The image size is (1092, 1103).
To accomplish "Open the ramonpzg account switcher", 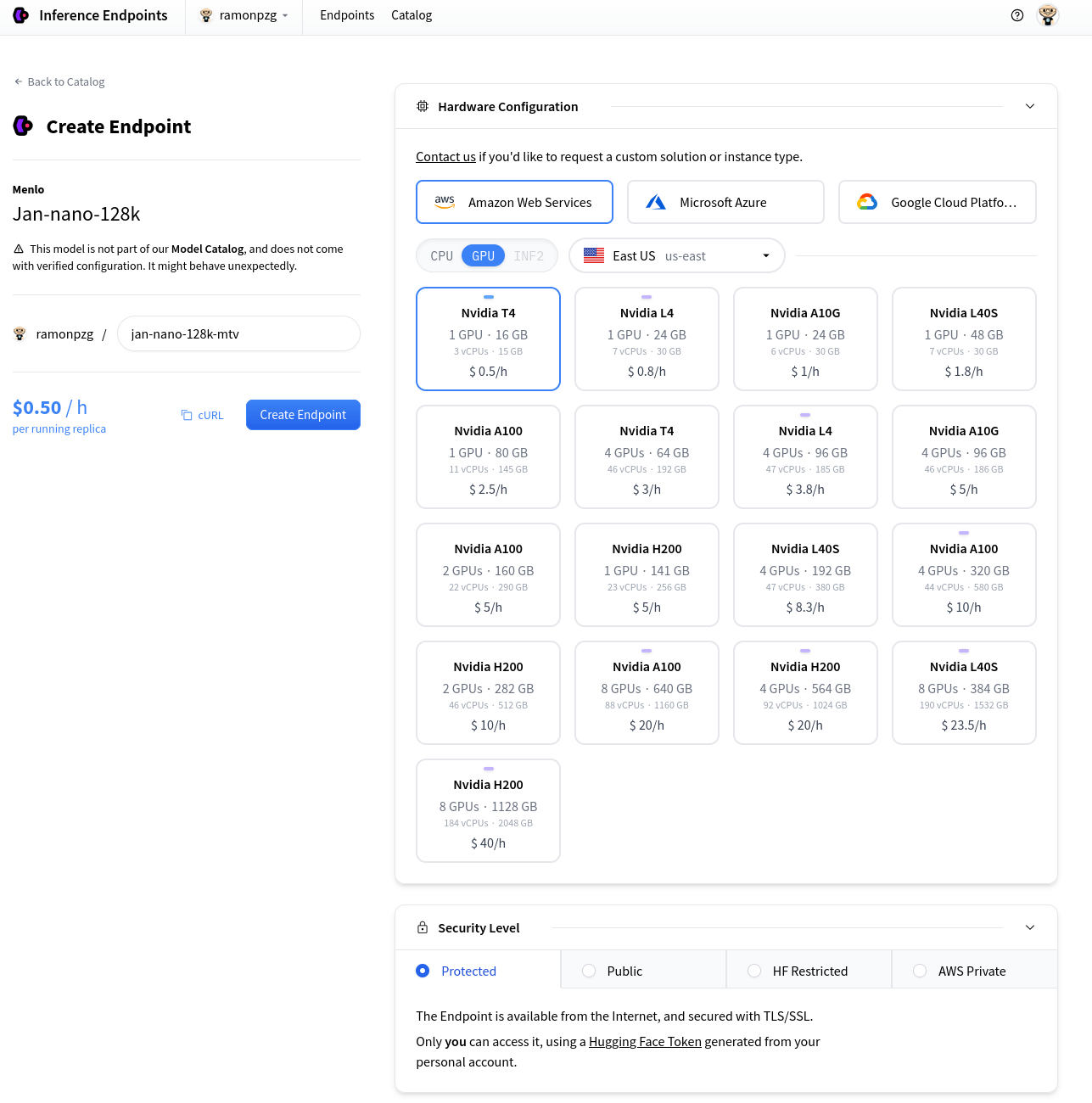I will point(244,15).
